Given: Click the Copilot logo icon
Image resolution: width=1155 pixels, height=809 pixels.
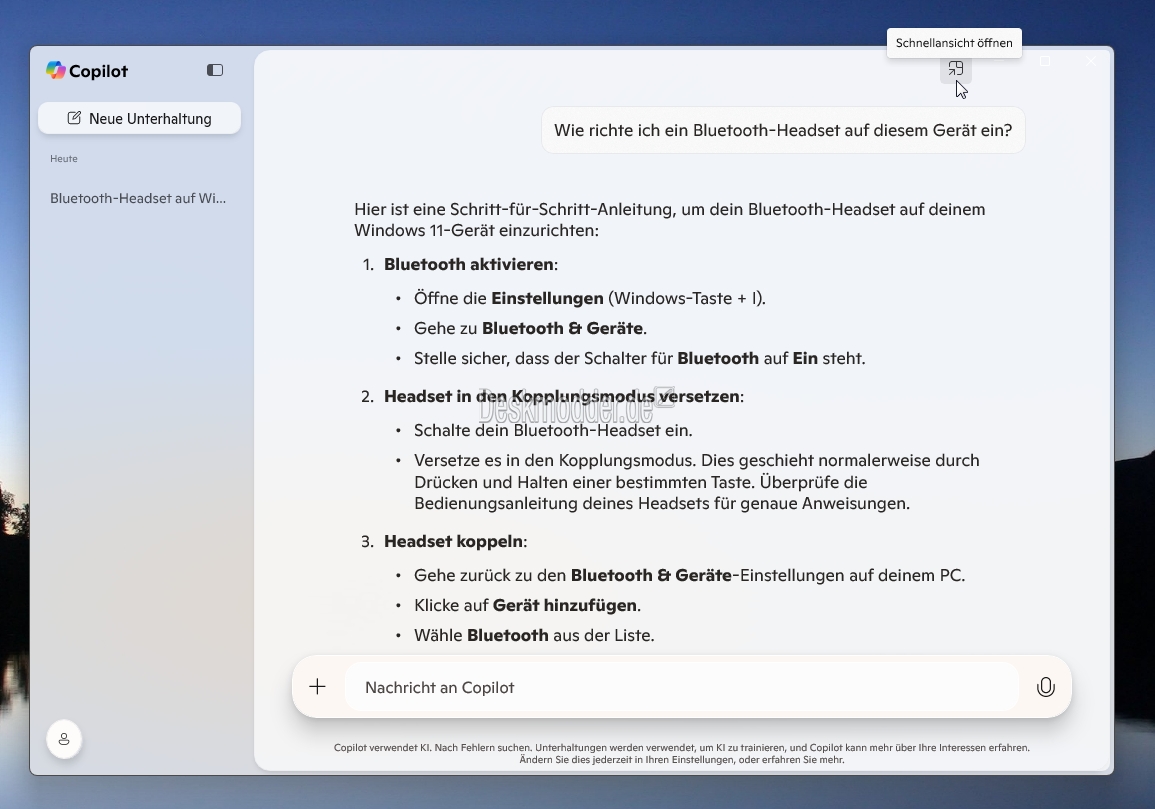Looking at the screenshot, I should [56, 70].
